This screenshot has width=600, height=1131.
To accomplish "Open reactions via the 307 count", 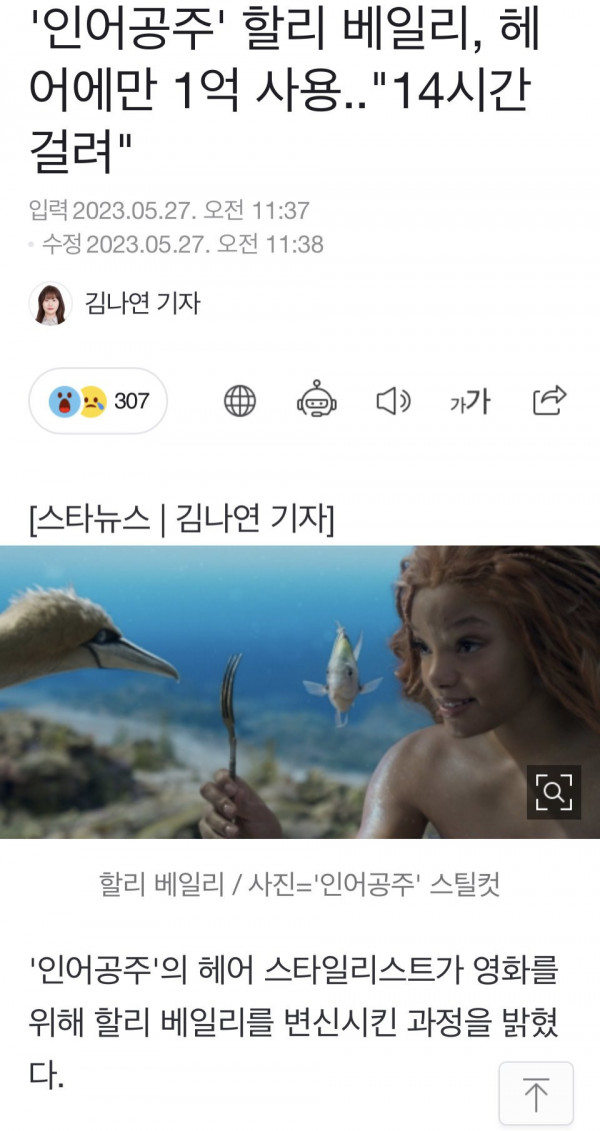I will tap(132, 400).
